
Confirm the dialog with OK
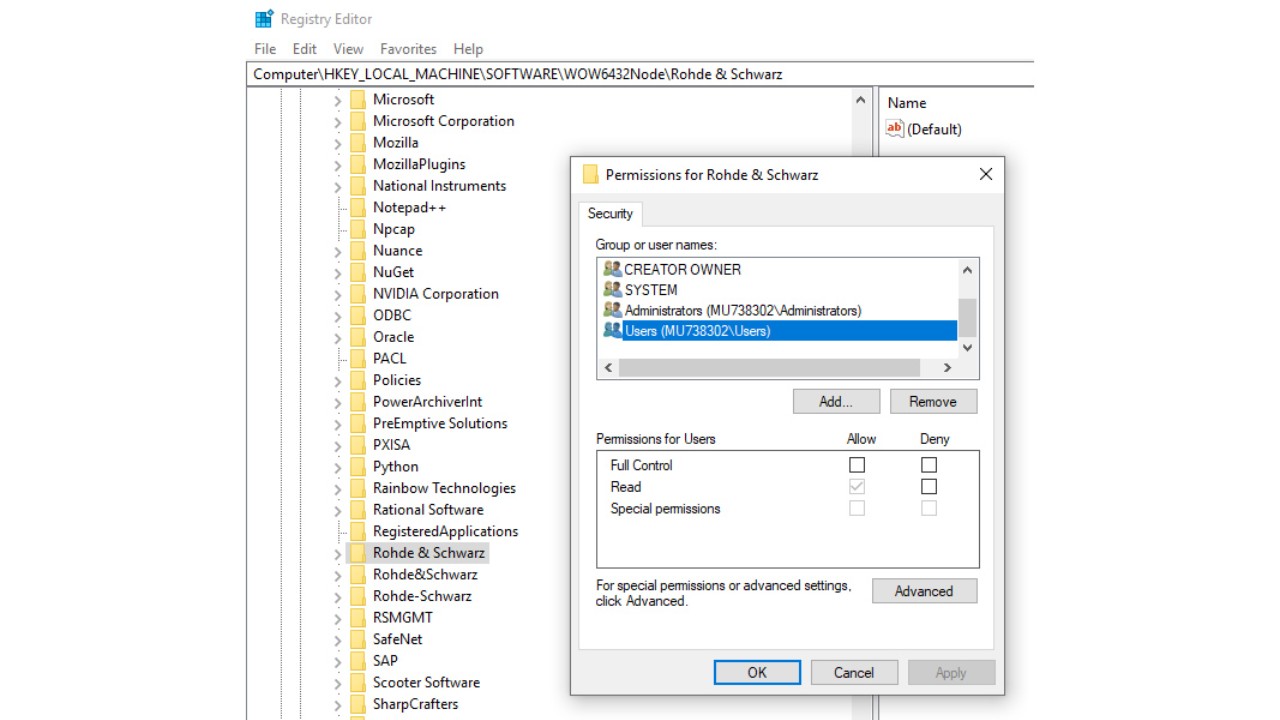[757, 672]
